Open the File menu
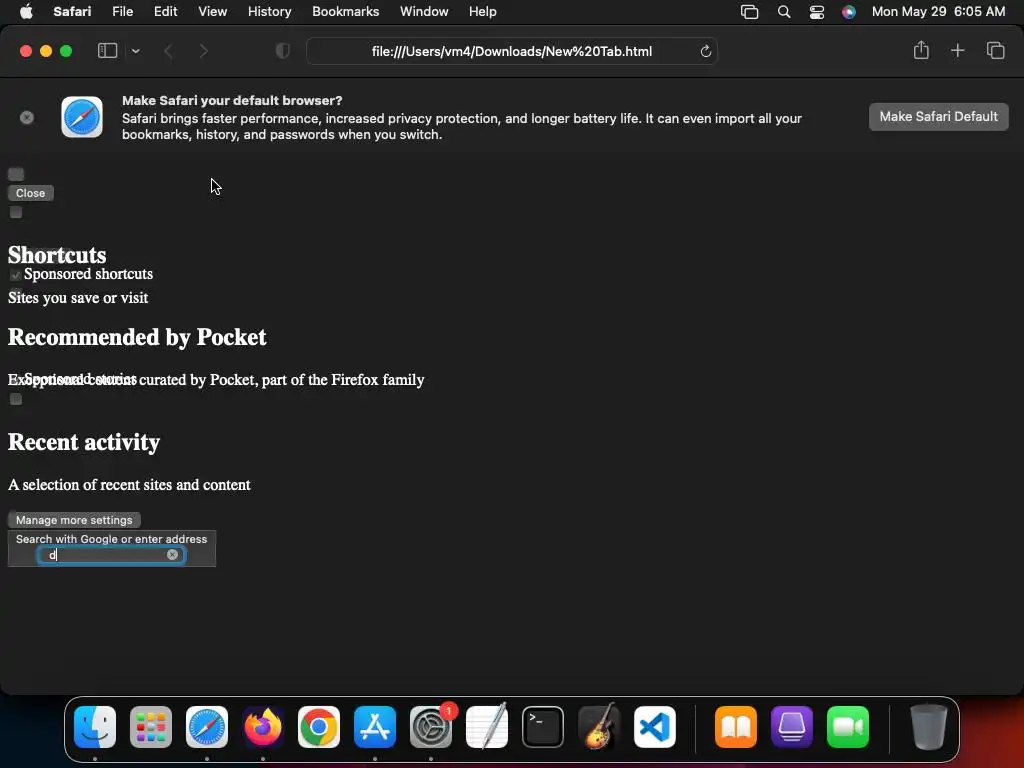The height and width of the screenshot is (768, 1024). tap(123, 12)
